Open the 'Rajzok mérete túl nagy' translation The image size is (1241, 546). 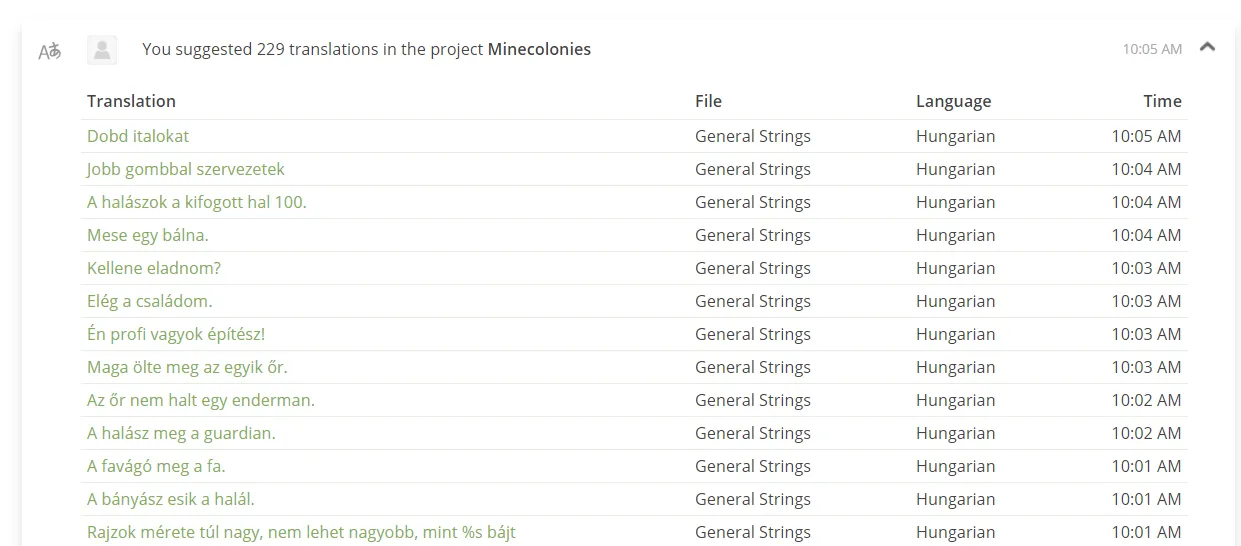pyautogui.click(x=301, y=532)
